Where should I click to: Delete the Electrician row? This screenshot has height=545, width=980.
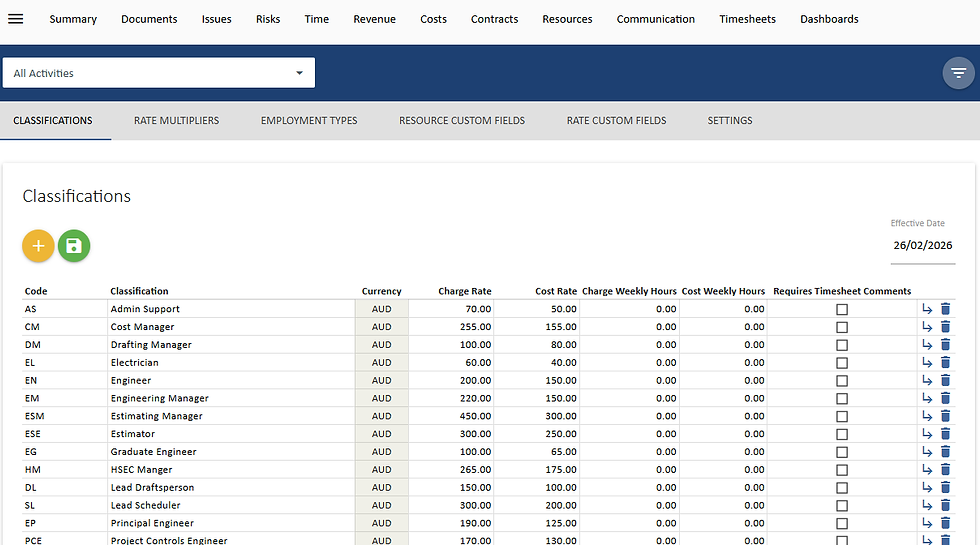click(x=945, y=362)
